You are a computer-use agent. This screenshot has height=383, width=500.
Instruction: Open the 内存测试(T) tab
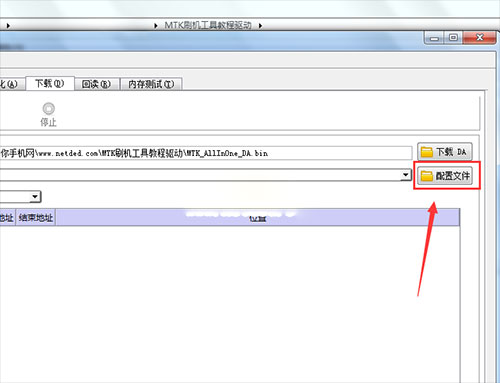pos(151,84)
